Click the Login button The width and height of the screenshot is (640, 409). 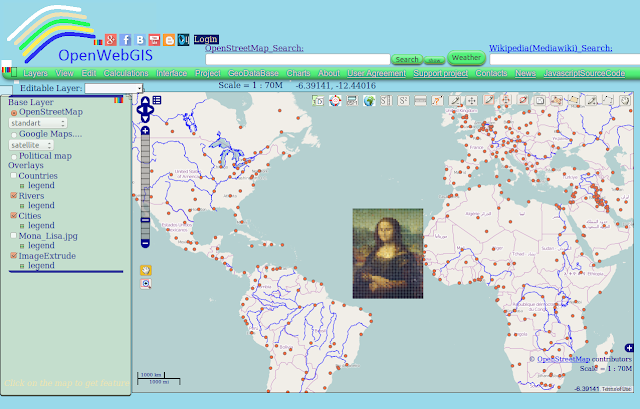[206, 39]
